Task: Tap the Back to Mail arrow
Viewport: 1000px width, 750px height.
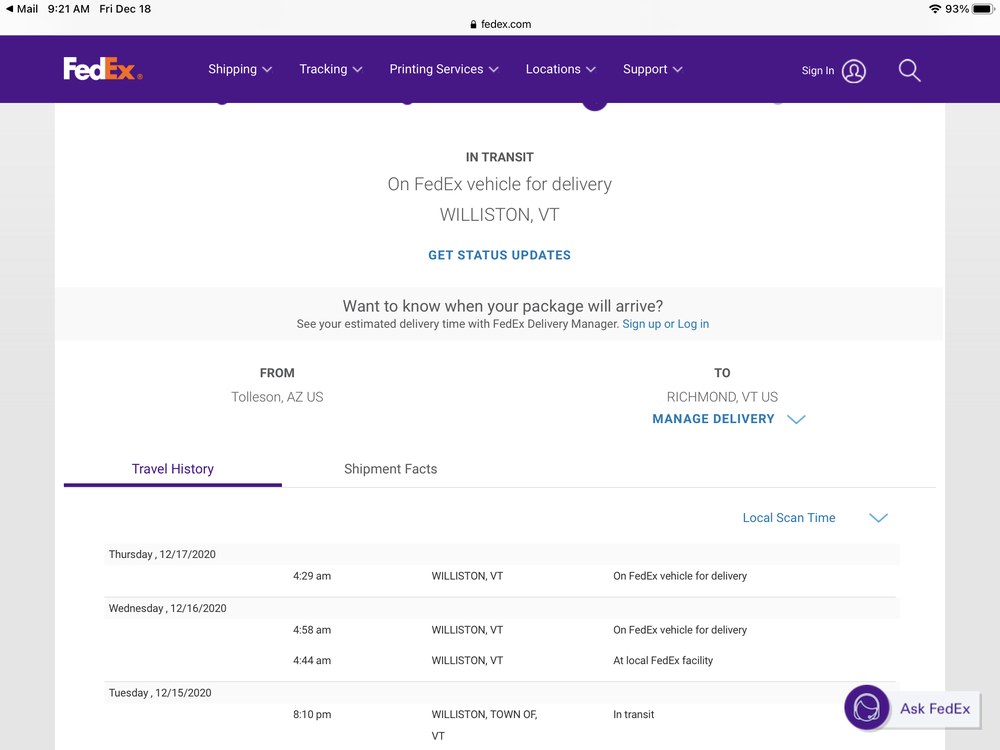Action: (x=10, y=9)
